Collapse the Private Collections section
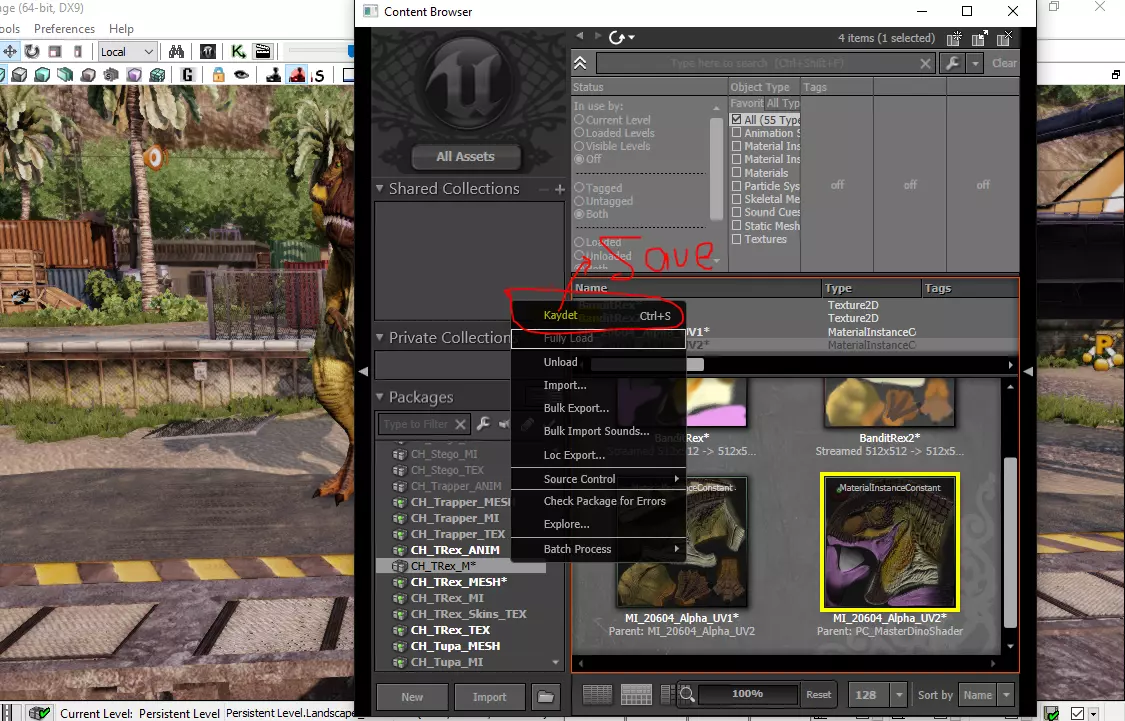Viewport: 1125px width, 721px height. pyautogui.click(x=380, y=337)
